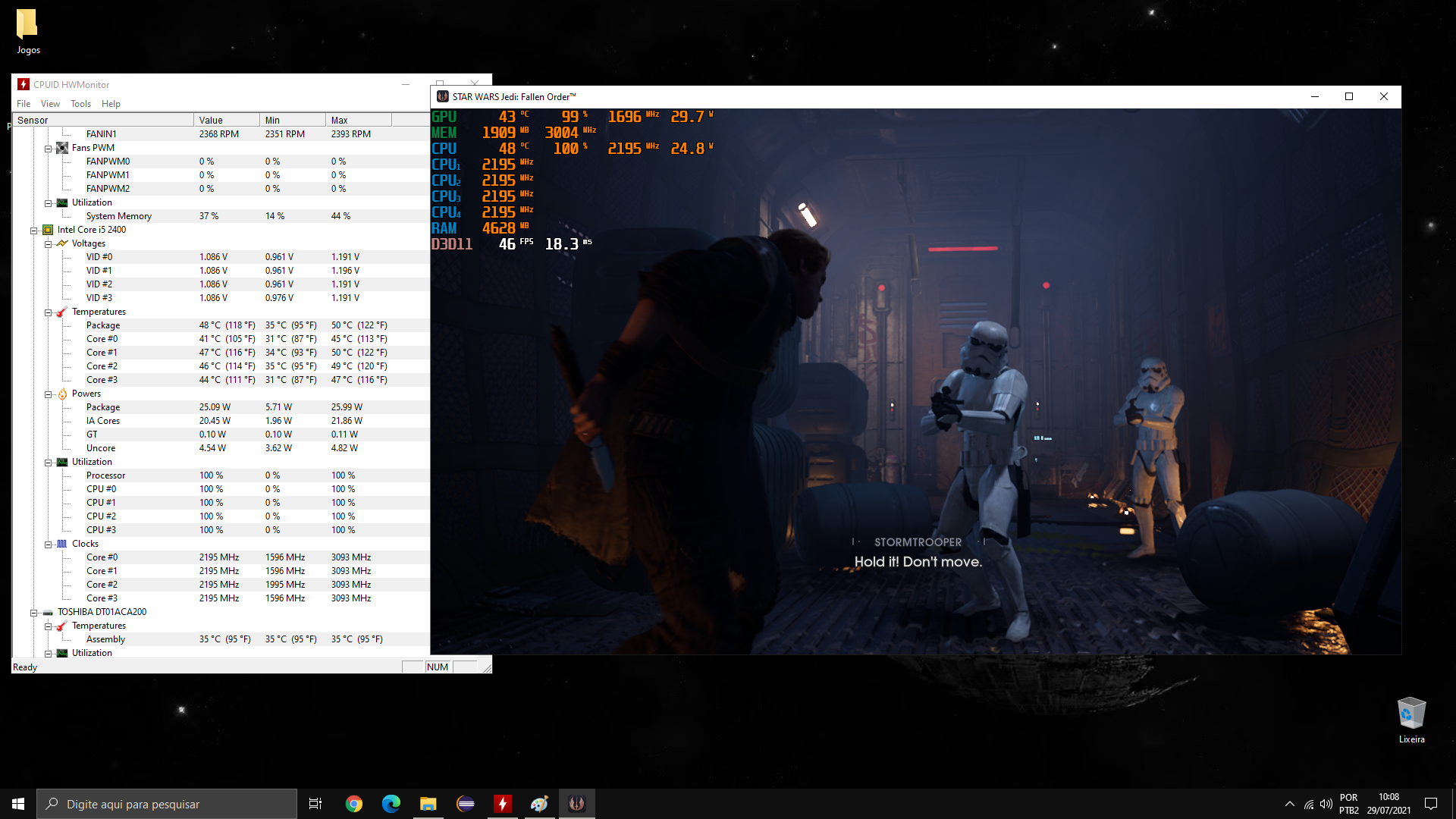Select the Assembly temperature row
1456x819 pixels.
(221, 639)
